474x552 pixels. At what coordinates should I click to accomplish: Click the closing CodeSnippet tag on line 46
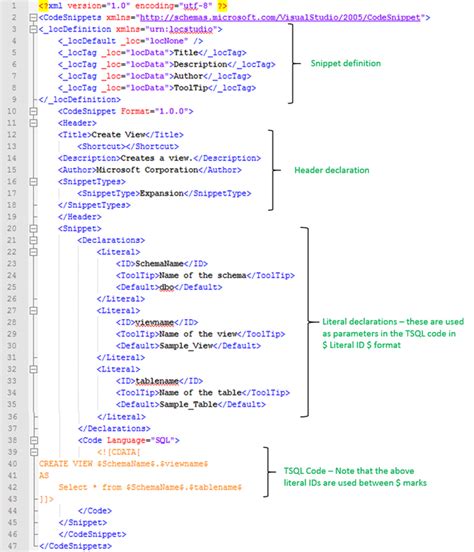(92, 534)
